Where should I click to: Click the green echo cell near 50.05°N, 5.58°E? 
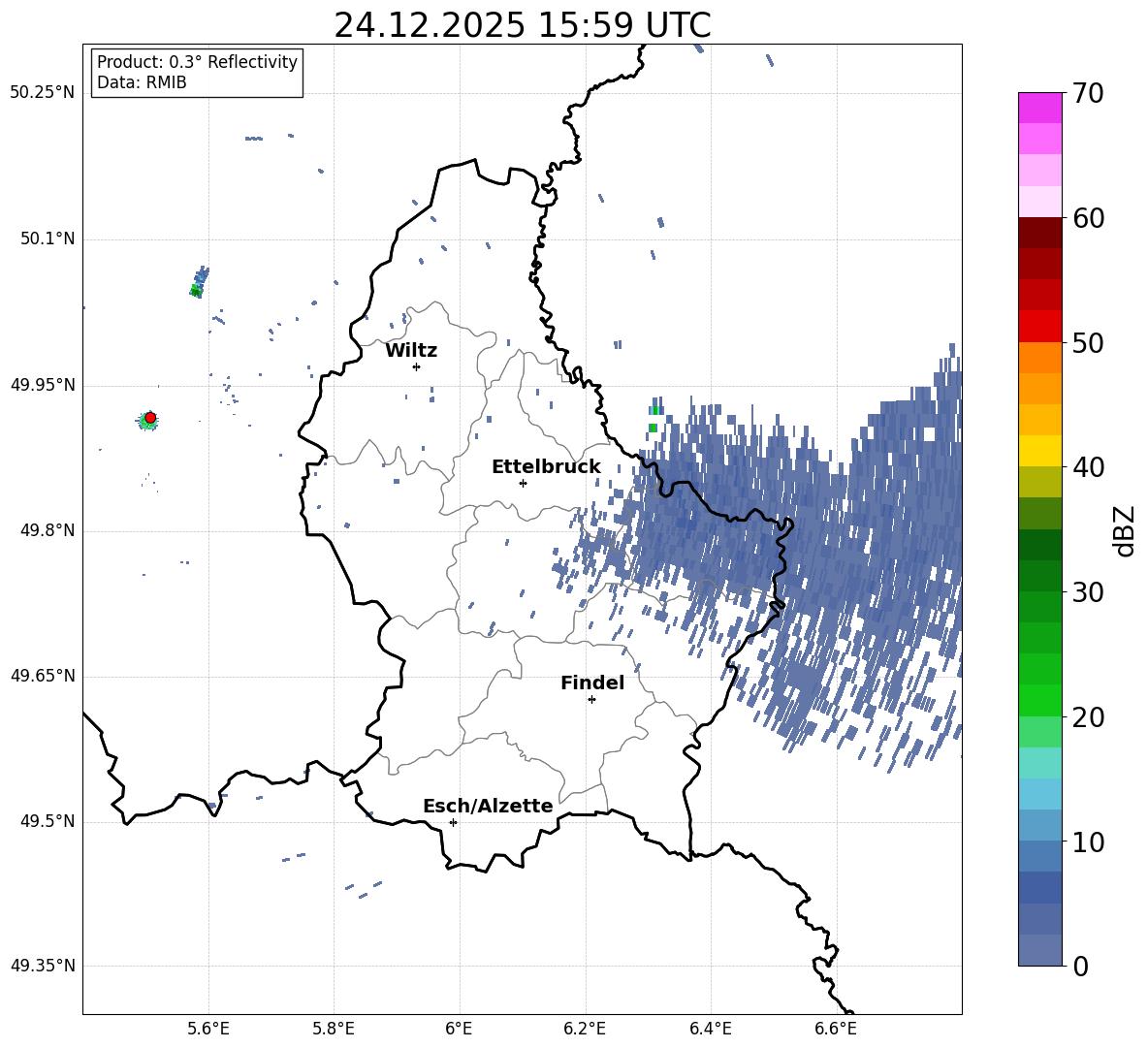click(x=196, y=290)
